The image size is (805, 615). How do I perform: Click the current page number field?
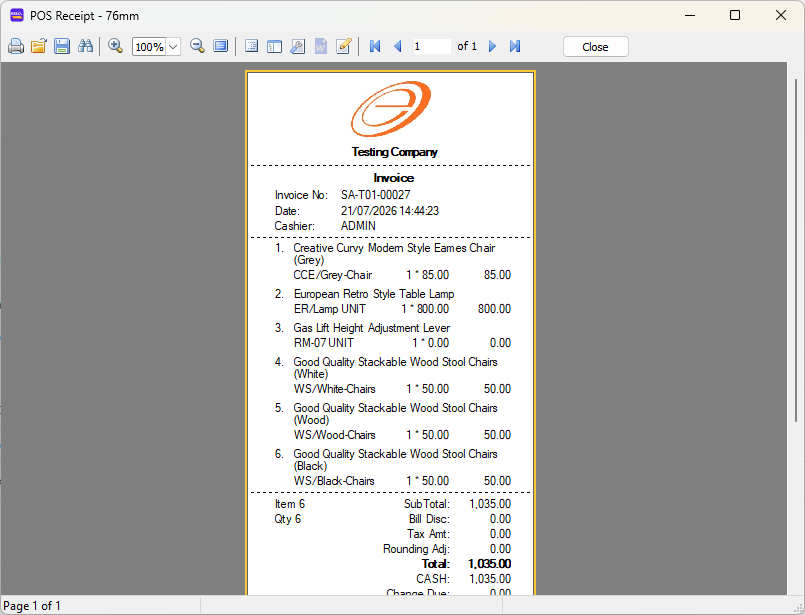tap(432, 47)
